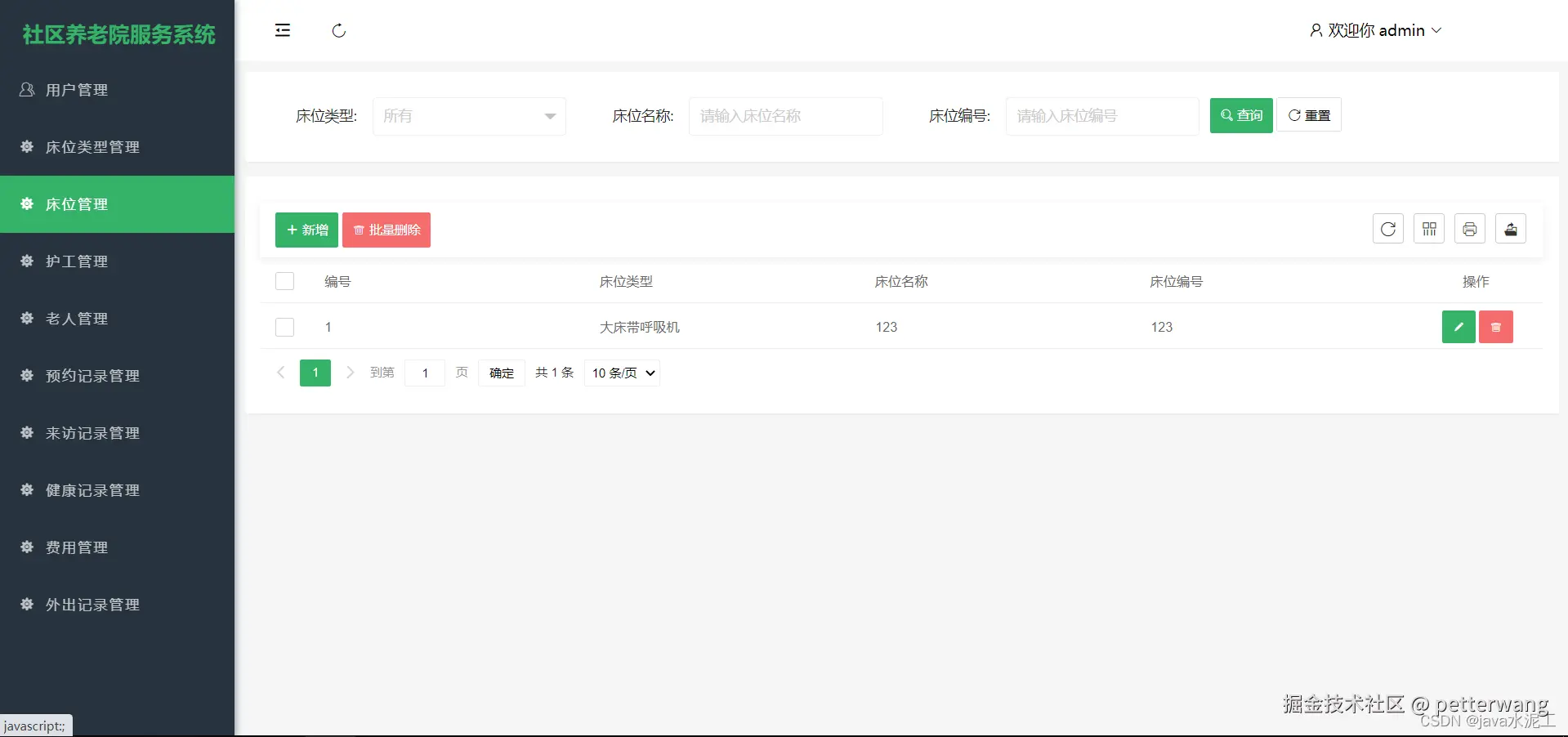Click inside the 床位名称 input field
The width and height of the screenshot is (1568, 737).
point(784,116)
